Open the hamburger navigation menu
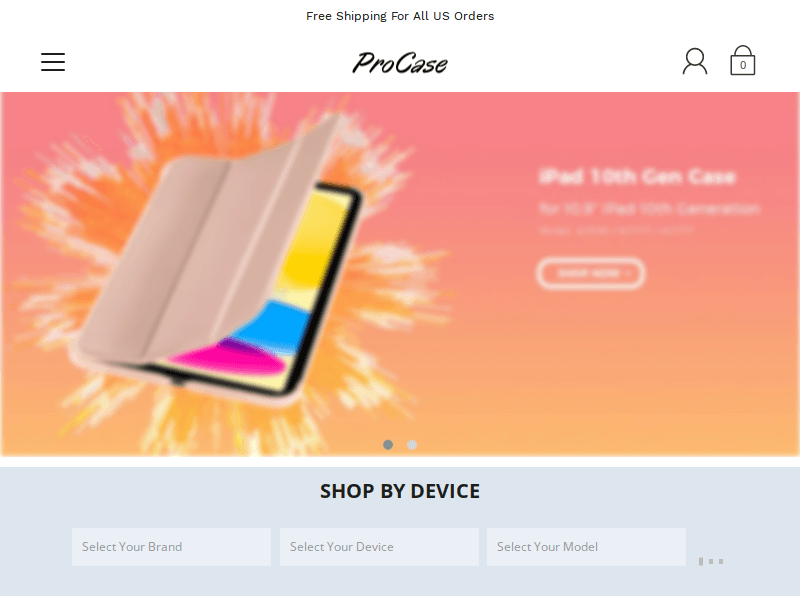The image size is (800, 600). pos(53,62)
